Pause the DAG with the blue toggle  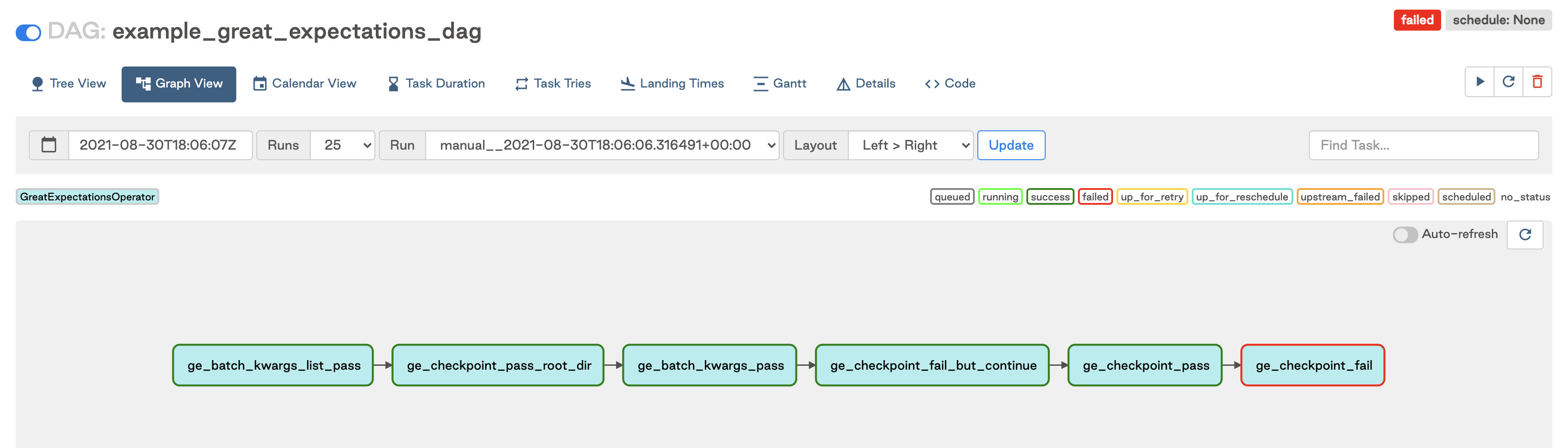28,31
